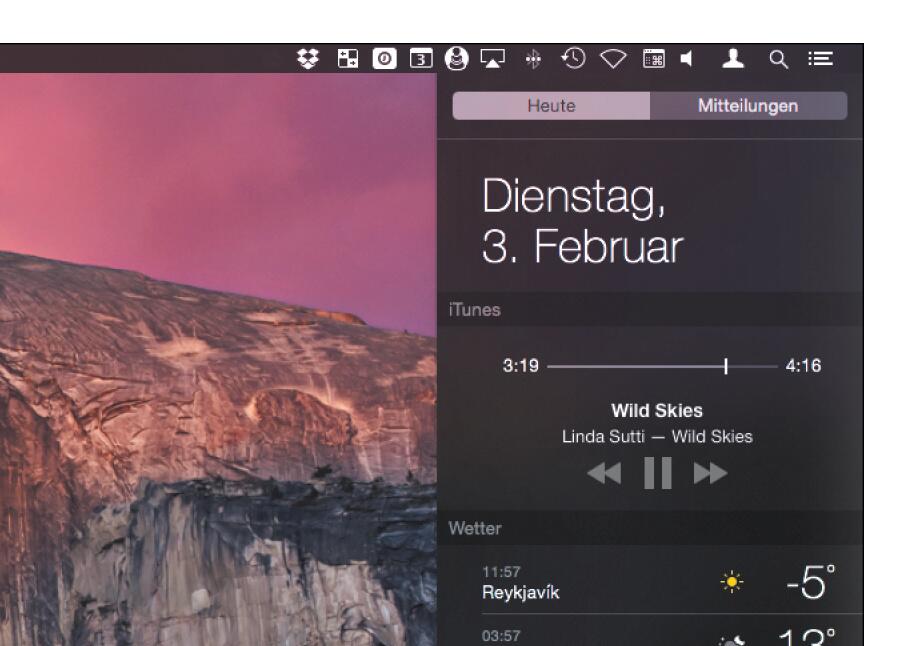901x646 pixels.
Task: Open the Time Machine menu
Action: [573, 59]
